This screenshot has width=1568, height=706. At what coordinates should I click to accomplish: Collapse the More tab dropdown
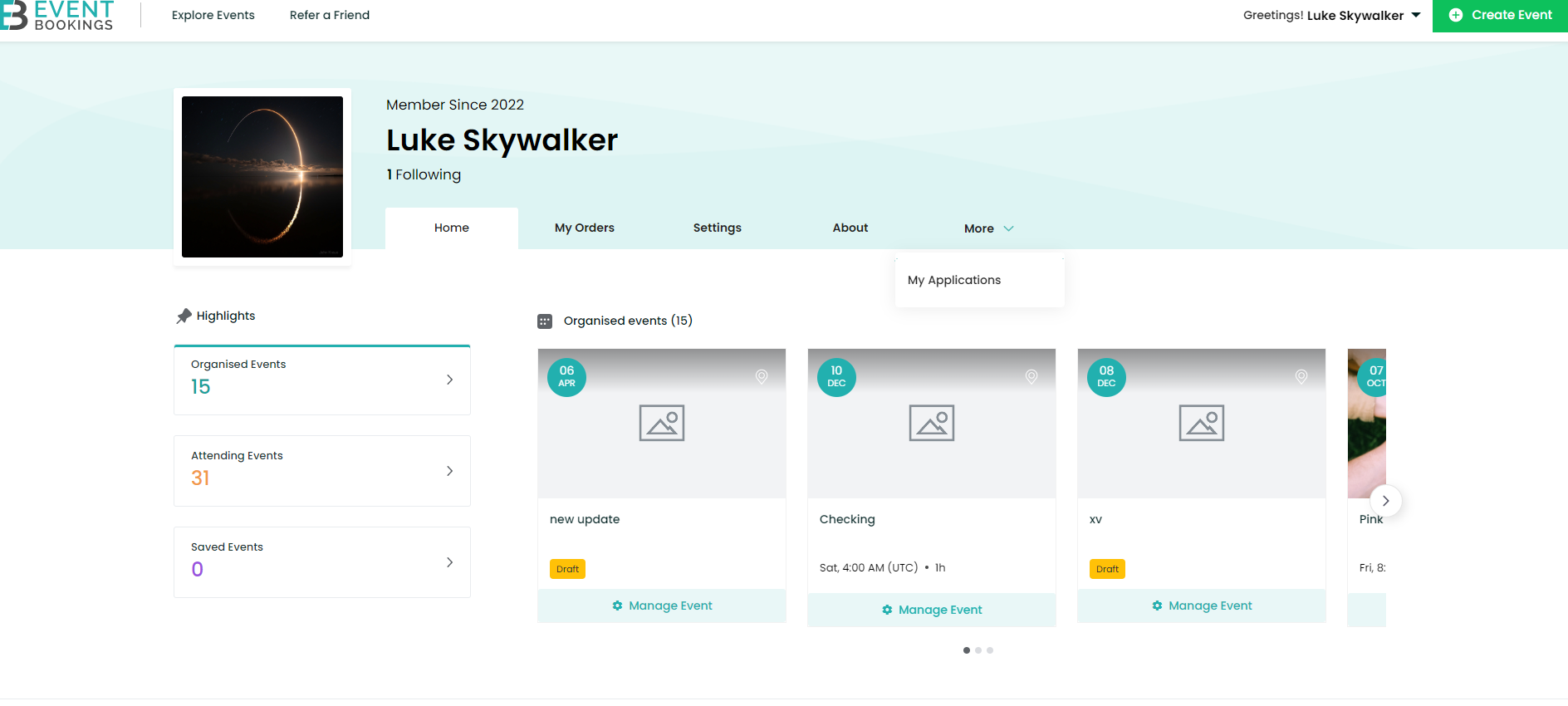point(988,228)
